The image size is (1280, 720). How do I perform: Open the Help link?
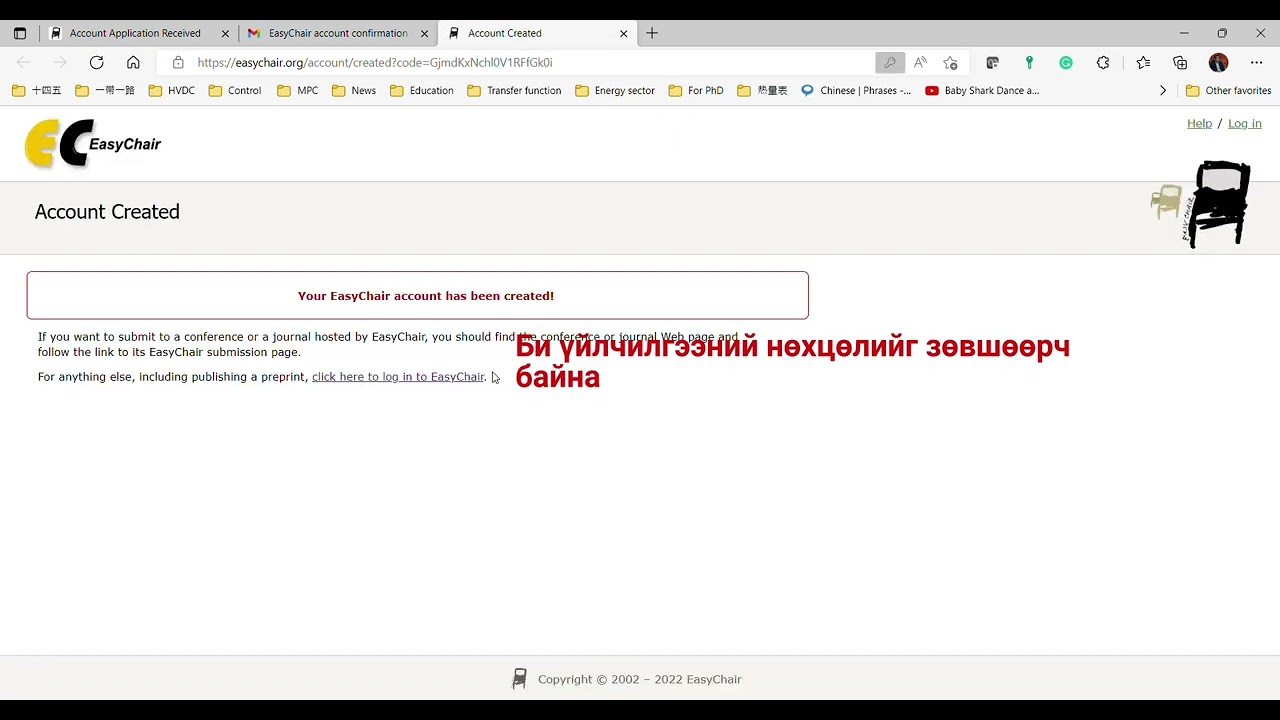click(1199, 123)
